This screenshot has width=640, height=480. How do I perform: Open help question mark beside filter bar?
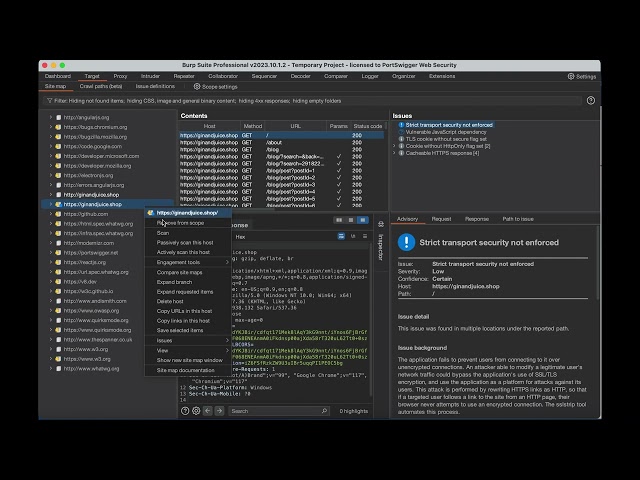coord(591,100)
